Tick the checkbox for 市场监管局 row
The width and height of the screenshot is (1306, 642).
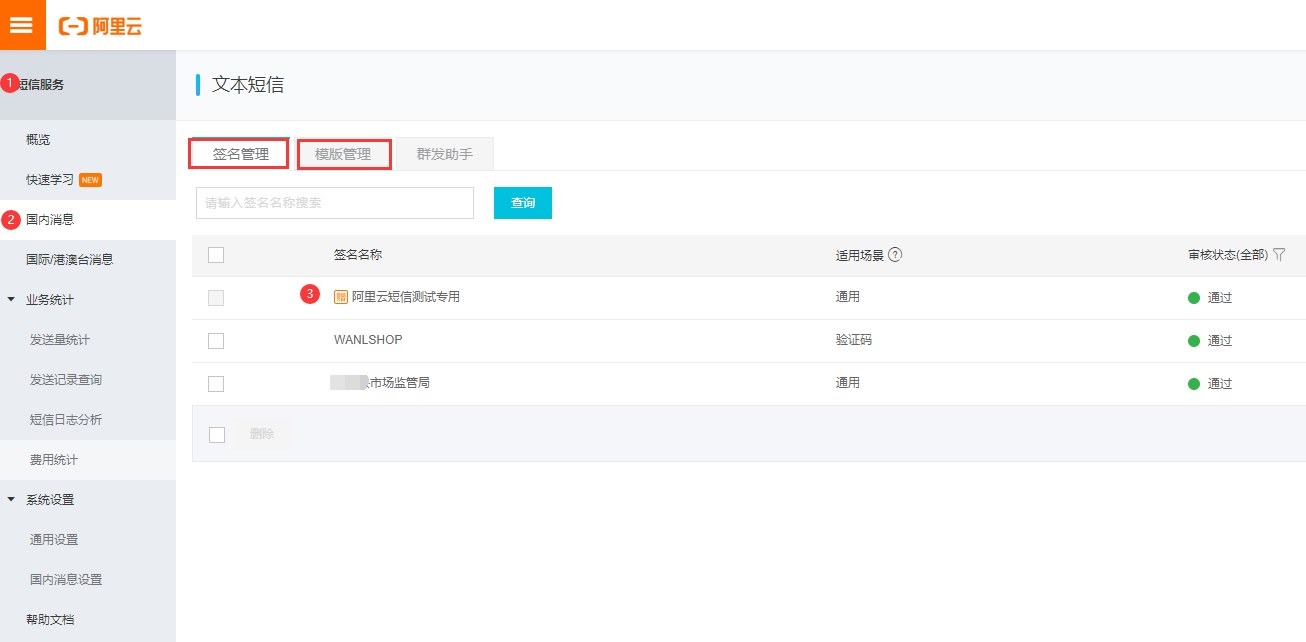(x=216, y=384)
